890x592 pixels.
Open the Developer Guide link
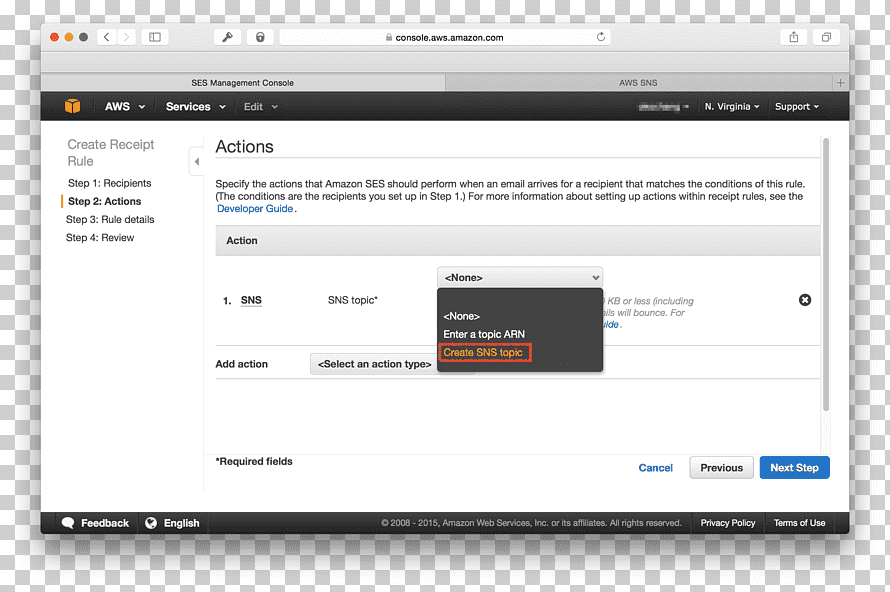pos(255,208)
